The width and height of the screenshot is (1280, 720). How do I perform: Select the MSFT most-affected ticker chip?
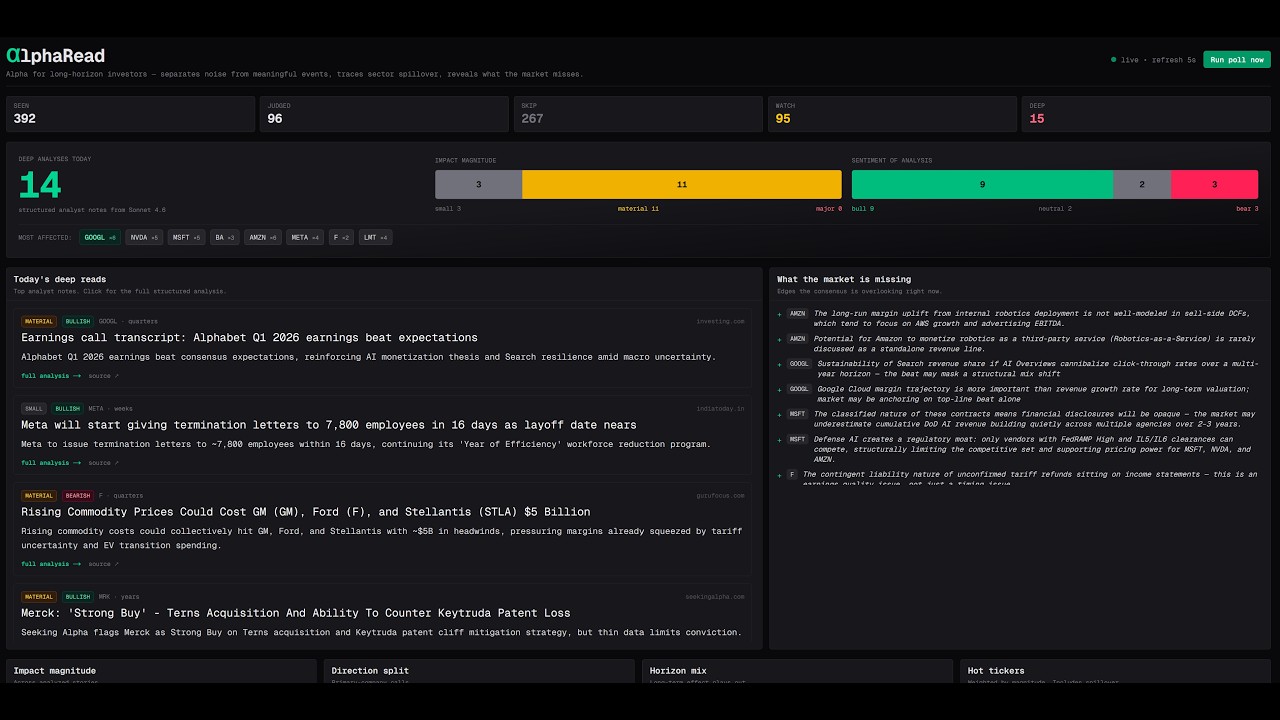[x=187, y=238]
